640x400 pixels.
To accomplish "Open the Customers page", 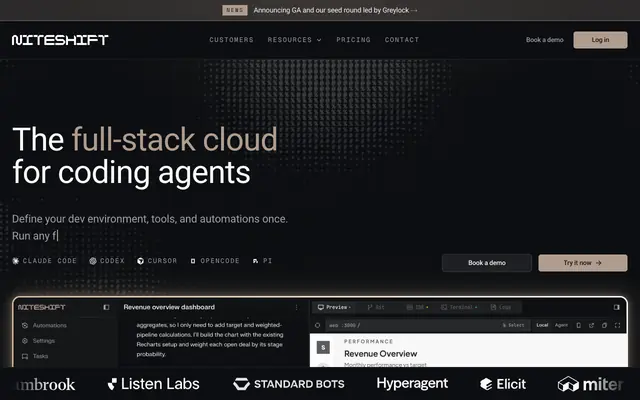I will 231,40.
